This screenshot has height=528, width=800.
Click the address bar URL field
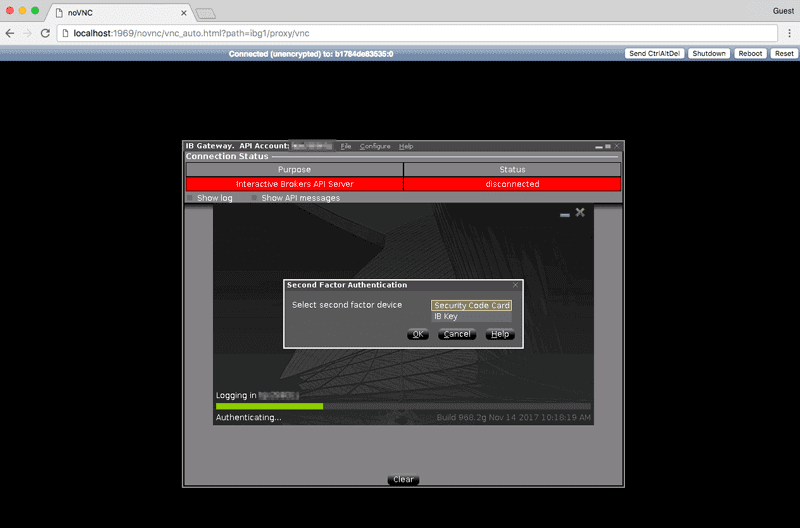click(x=417, y=33)
